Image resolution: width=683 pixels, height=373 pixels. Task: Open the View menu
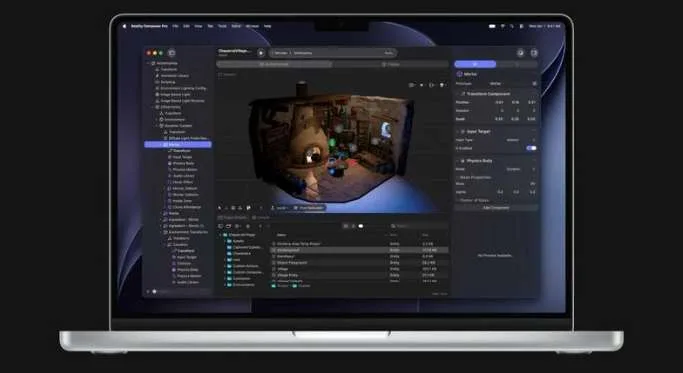198,26
